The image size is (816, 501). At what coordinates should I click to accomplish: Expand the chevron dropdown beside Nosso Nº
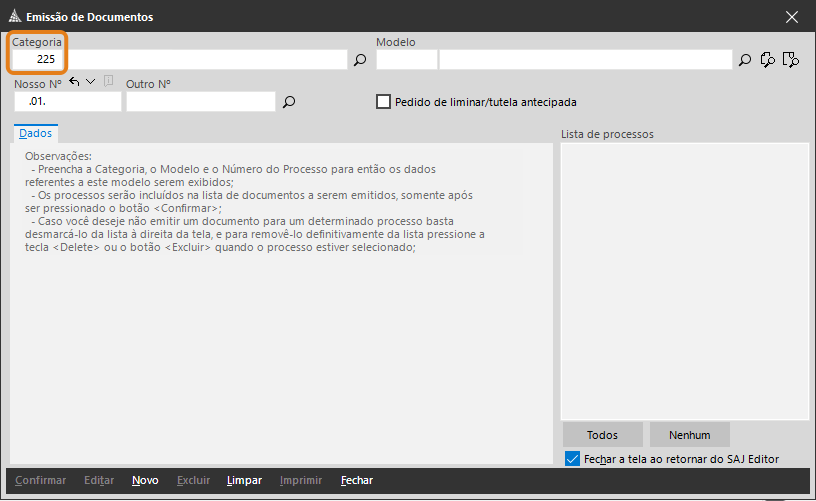click(91, 82)
